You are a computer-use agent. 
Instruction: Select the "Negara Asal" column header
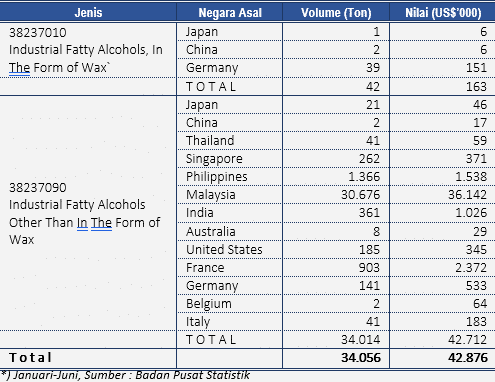click(230, 13)
